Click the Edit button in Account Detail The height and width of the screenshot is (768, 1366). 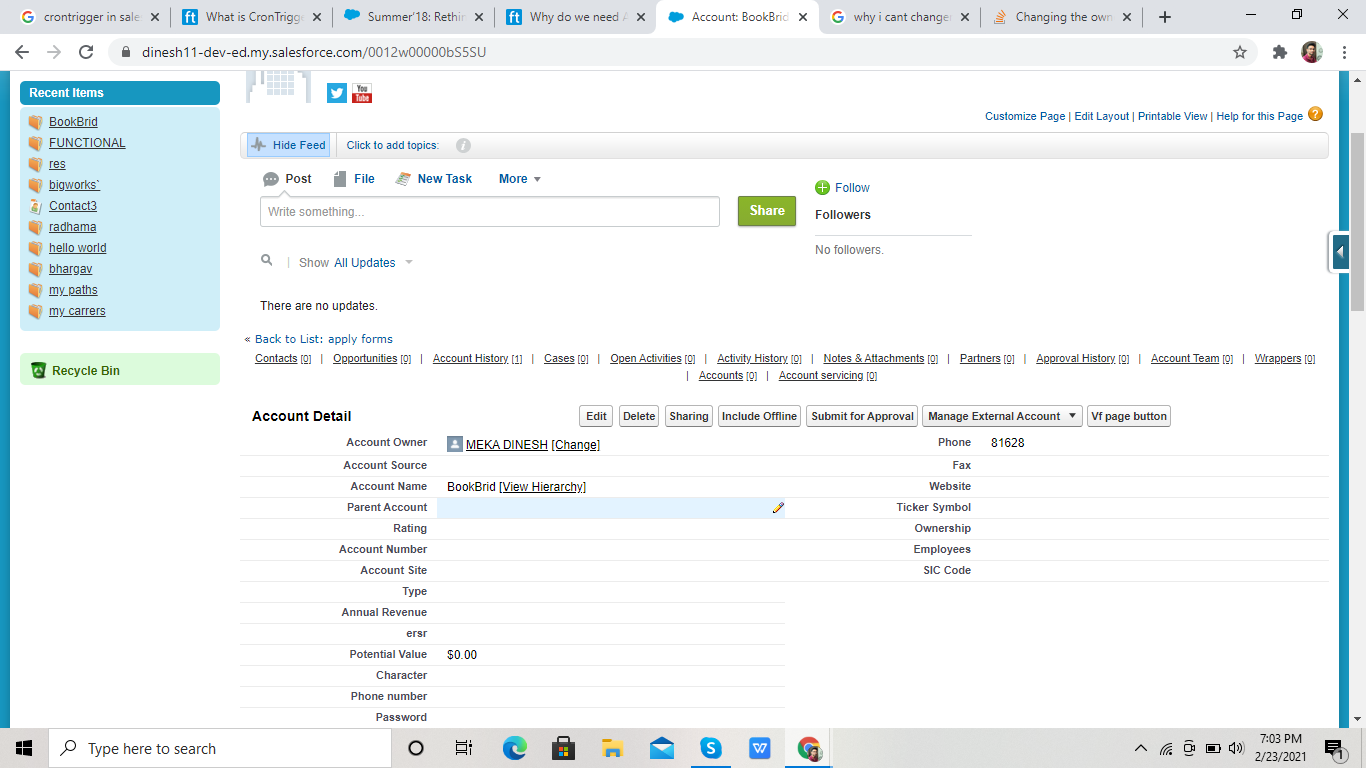coord(597,416)
